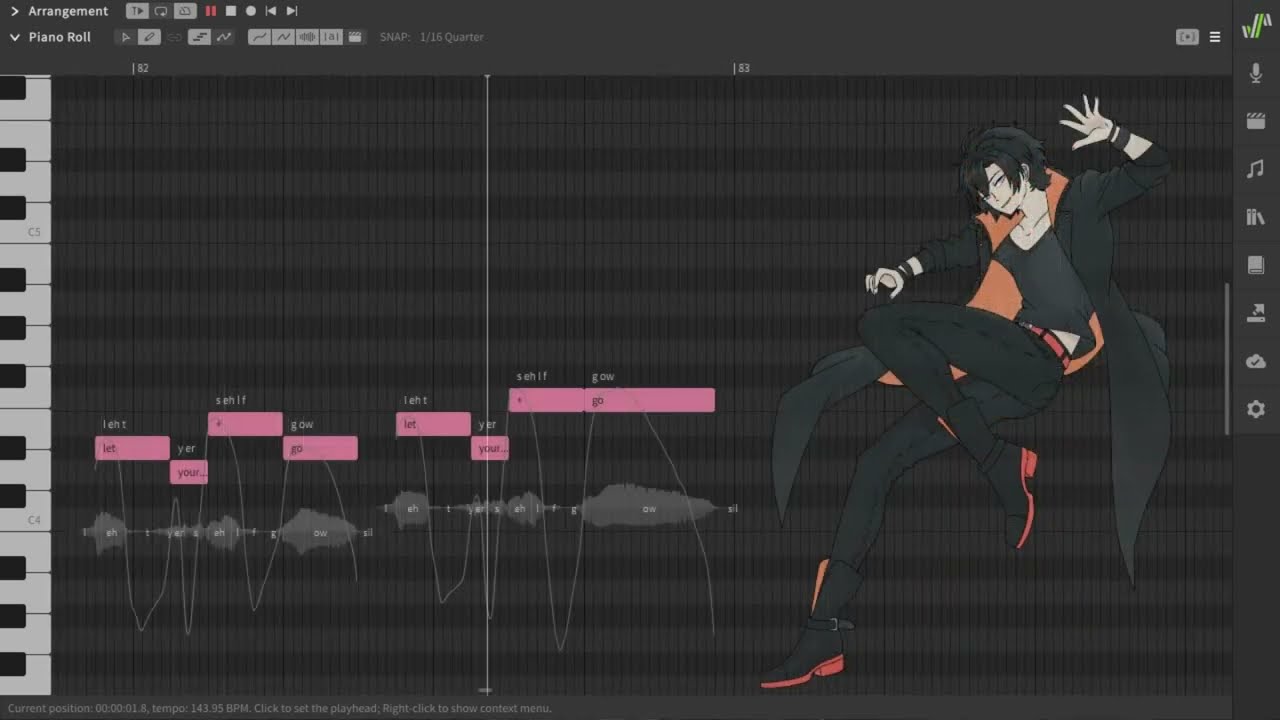Click the first small 'ow' waveform segment
The image size is (1280, 720).
[320, 532]
